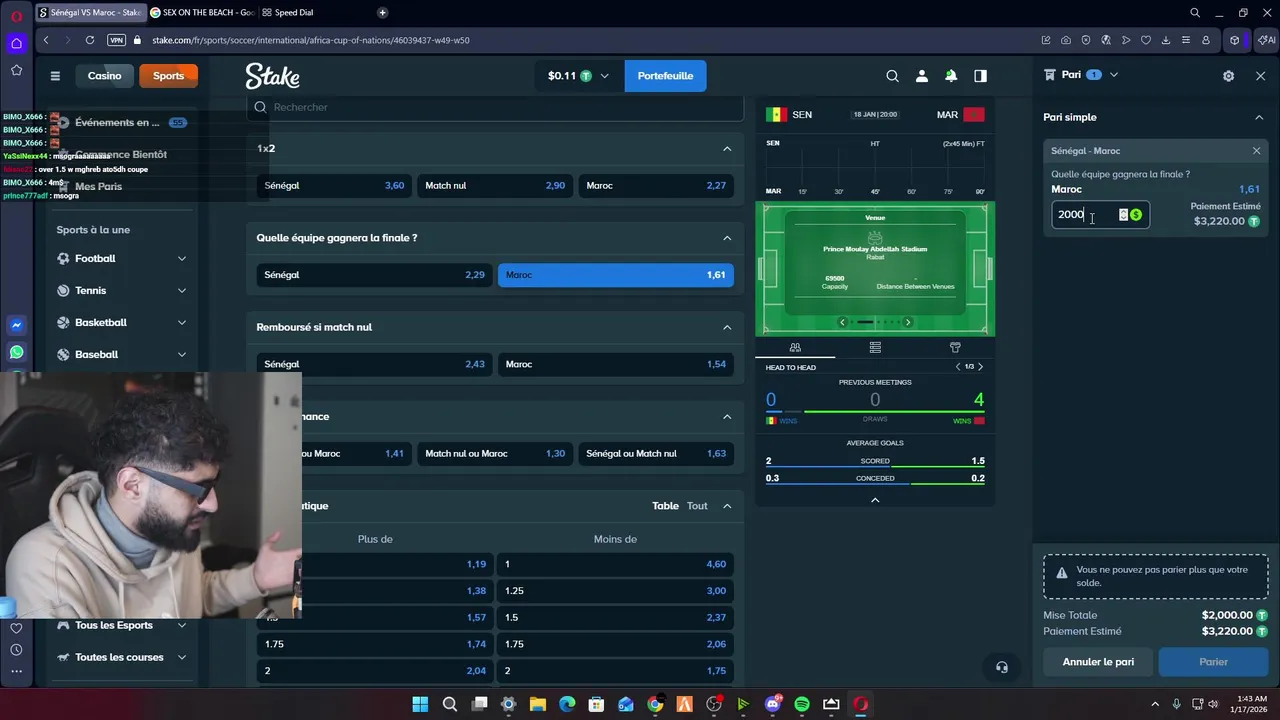Open a new browser tab

(x=383, y=13)
